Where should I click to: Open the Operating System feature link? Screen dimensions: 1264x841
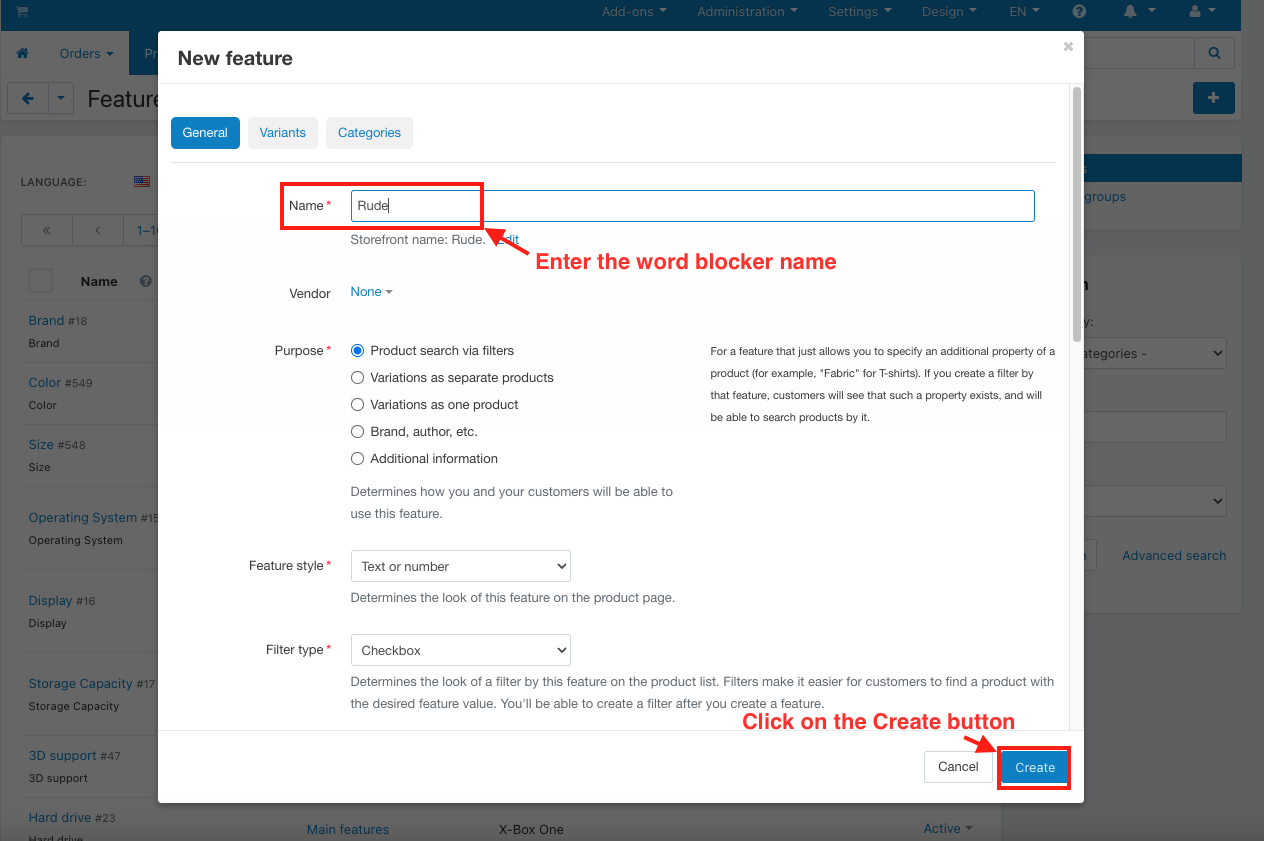pyautogui.click(x=83, y=518)
